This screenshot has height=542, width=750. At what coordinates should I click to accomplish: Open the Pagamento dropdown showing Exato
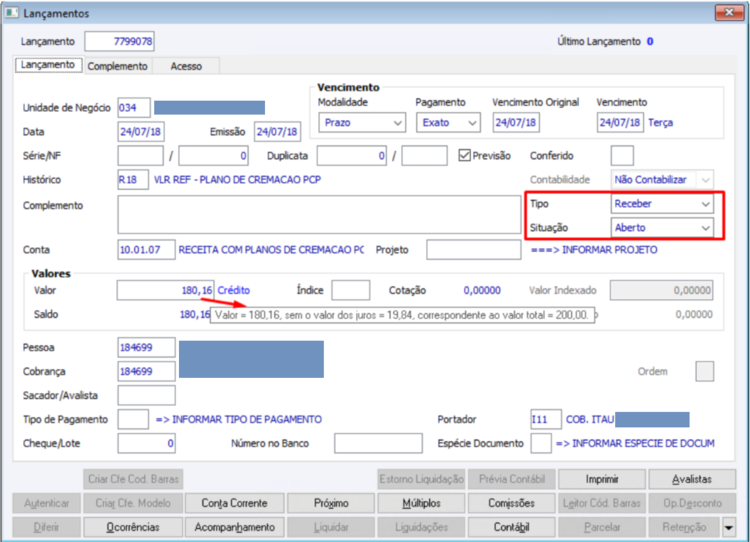click(448, 122)
